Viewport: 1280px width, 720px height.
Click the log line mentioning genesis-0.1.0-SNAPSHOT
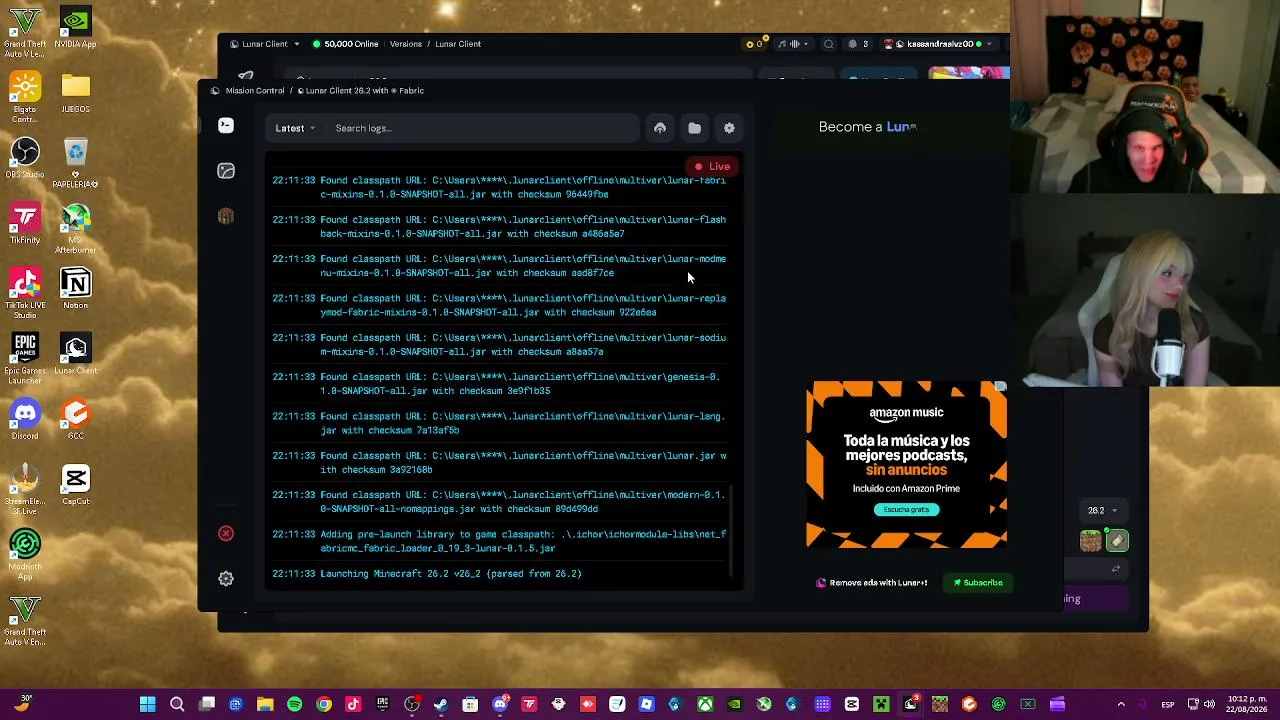coord(499,384)
